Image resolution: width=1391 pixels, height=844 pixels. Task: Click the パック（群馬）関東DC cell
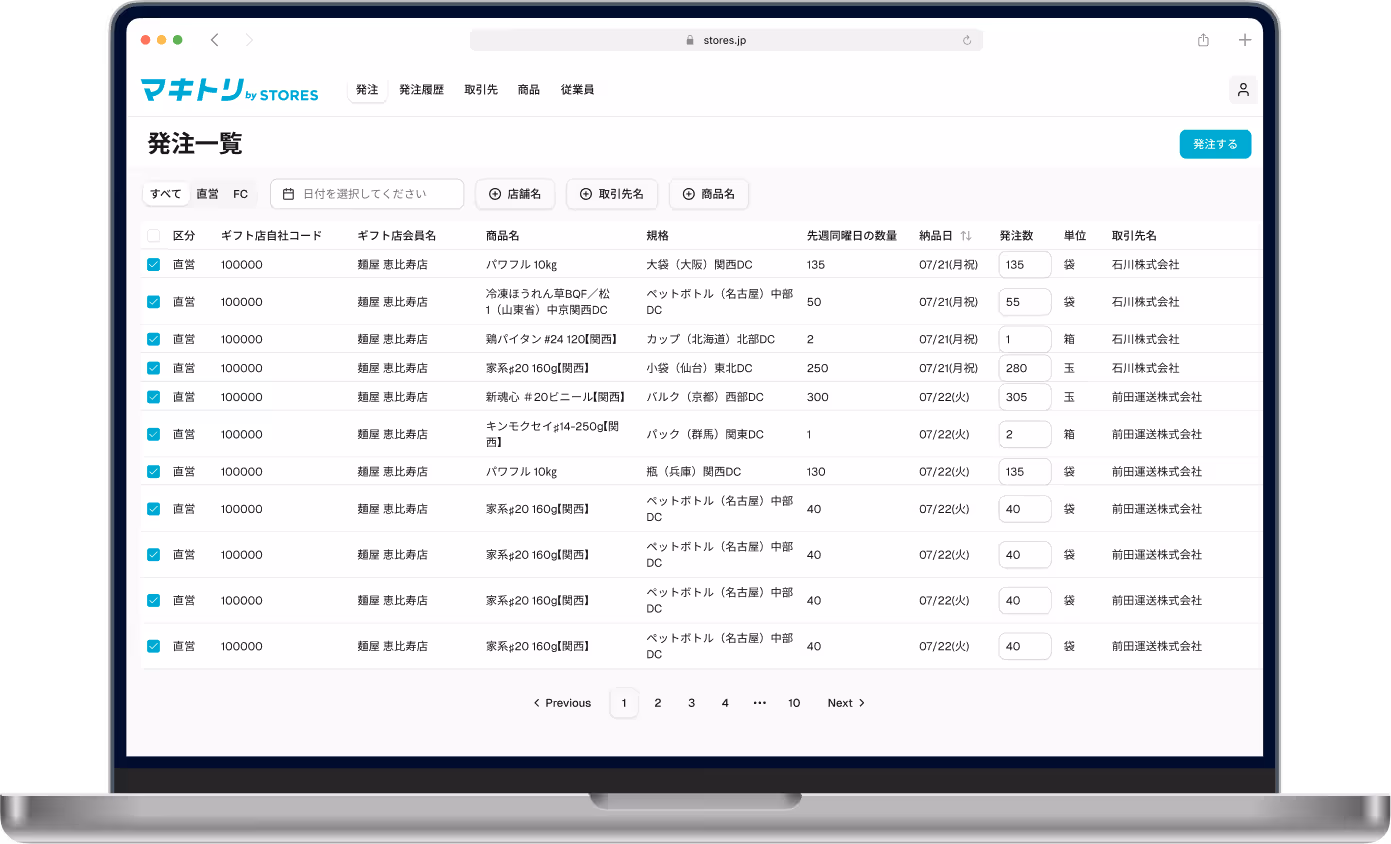tap(705, 434)
